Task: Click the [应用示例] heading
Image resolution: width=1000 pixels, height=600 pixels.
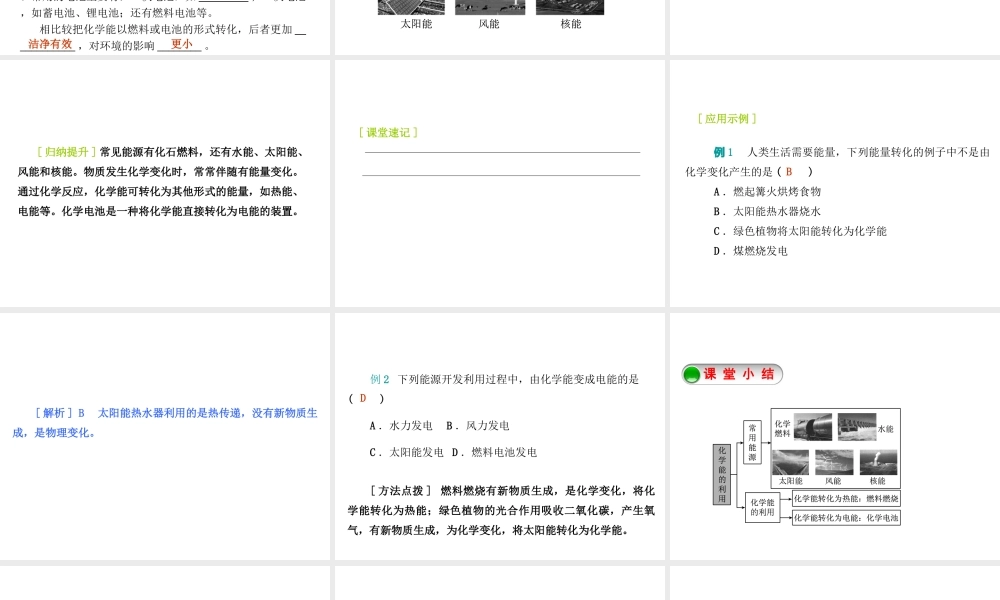Action: pos(727,119)
